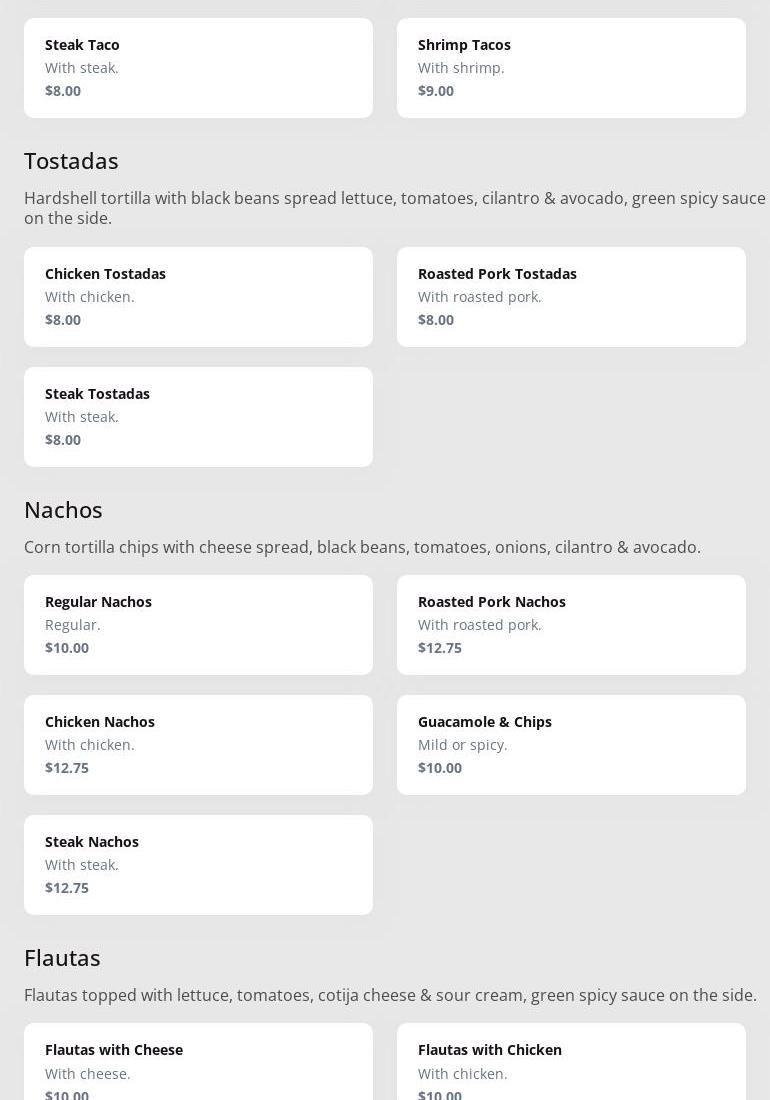Viewport: 770px width, 1100px height.
Task: Select Flautas with Chicken card
Action: pos(571,1062)
